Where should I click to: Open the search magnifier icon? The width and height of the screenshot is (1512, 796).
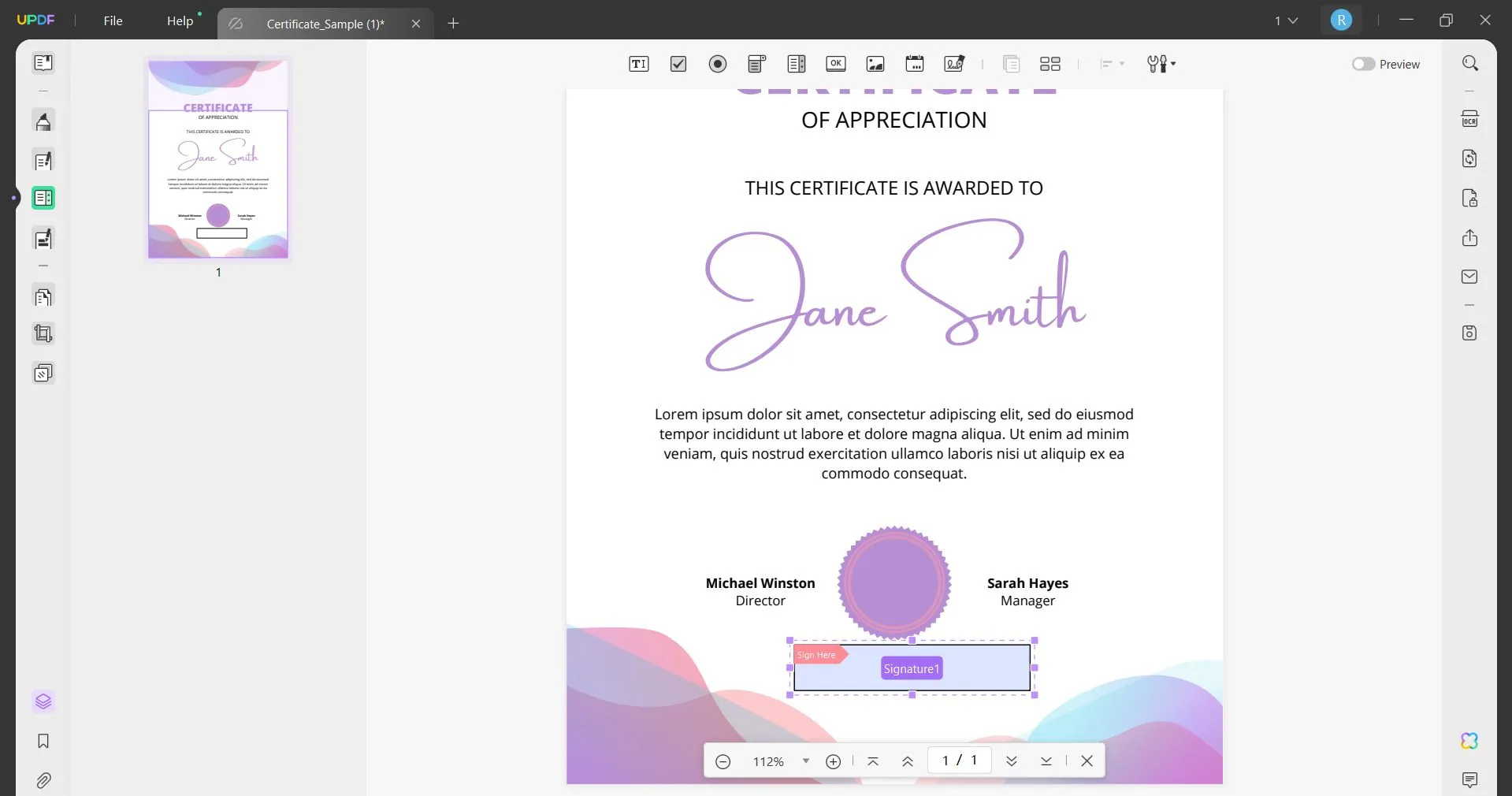pos(1470,63)
